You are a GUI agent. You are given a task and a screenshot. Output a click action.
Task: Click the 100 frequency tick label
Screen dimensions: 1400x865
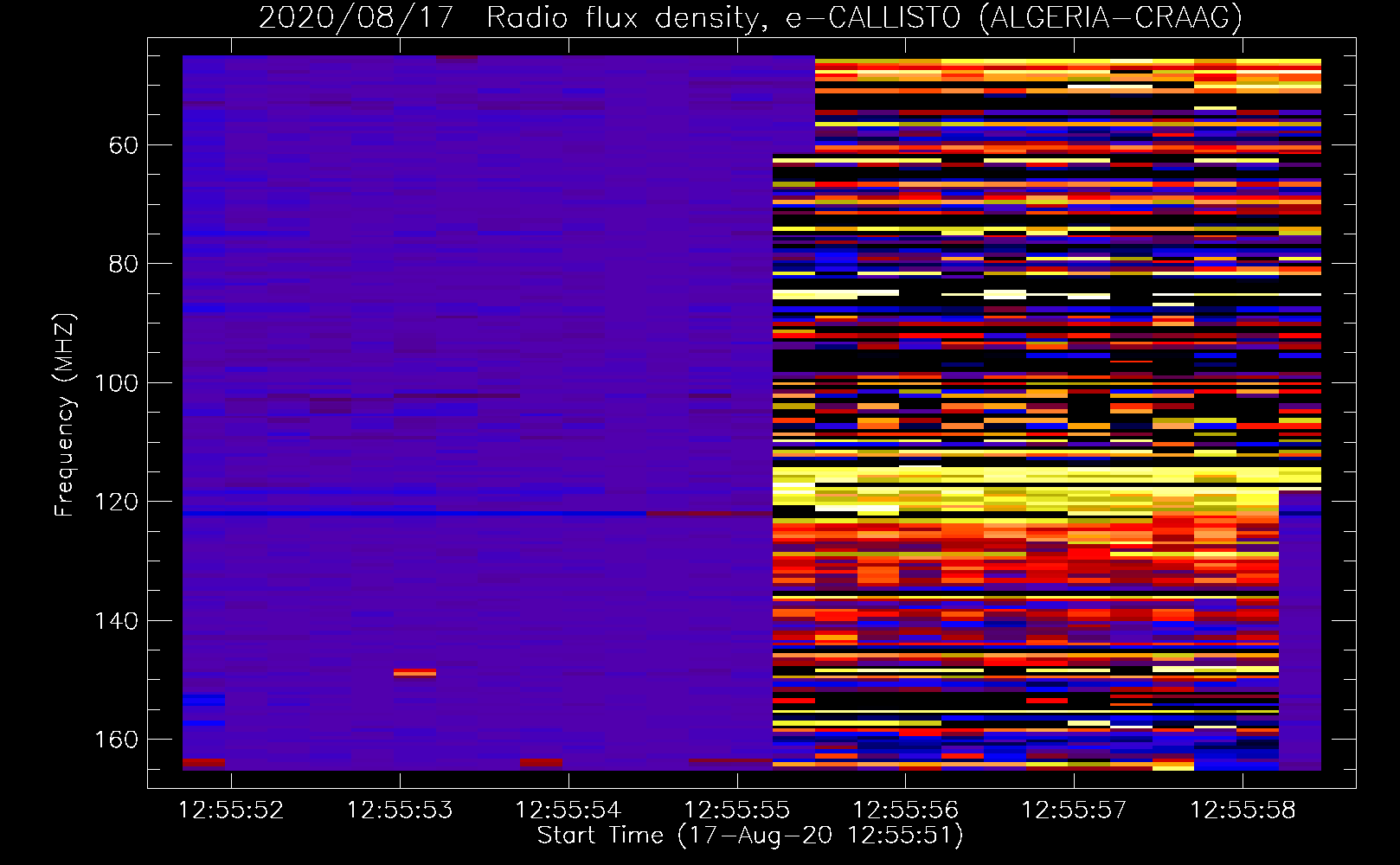pyautogui.click(x=116, y=383)
